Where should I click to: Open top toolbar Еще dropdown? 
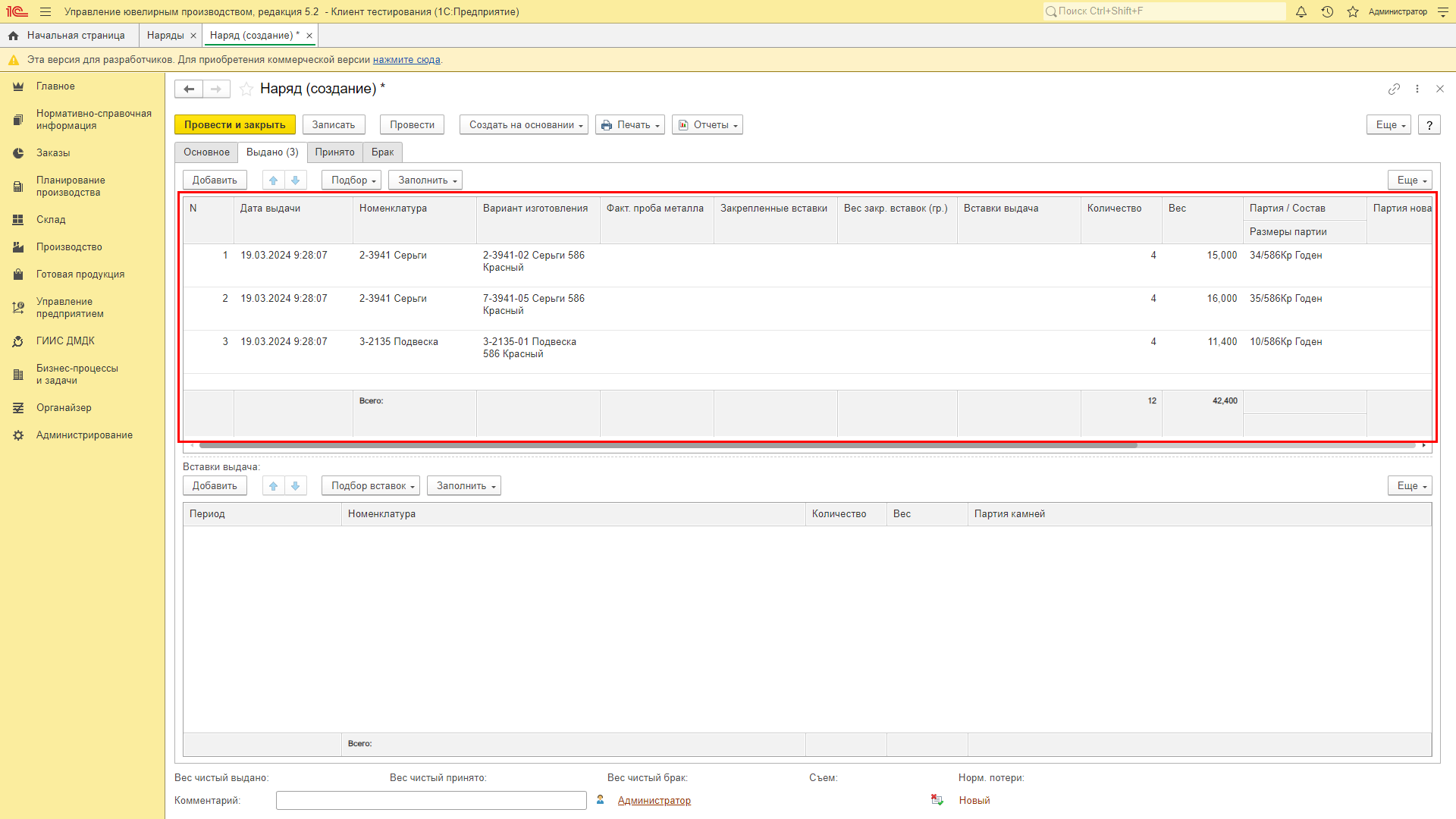[1389, 125]
